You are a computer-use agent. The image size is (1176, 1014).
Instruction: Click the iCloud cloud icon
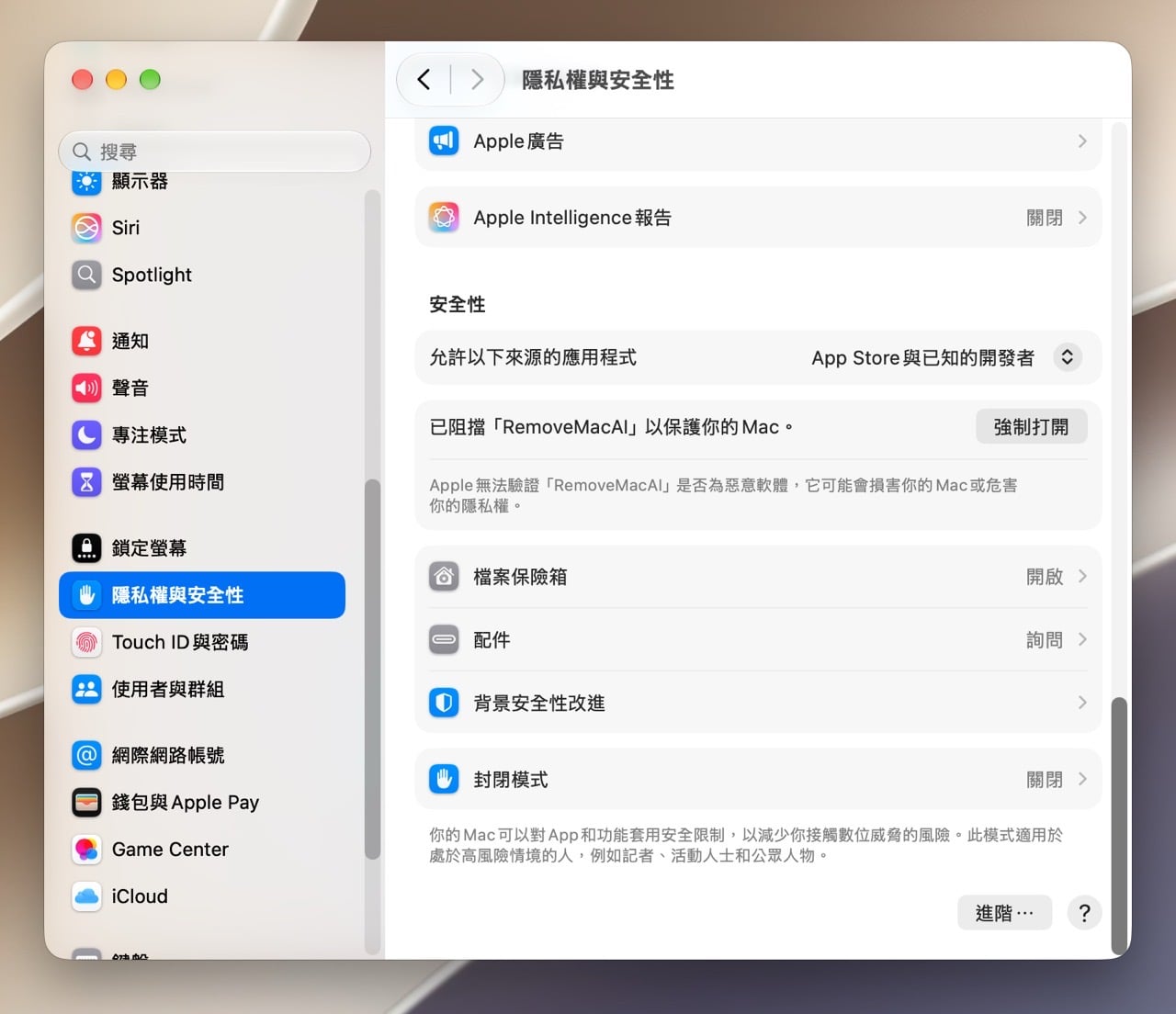click(86, 896)
